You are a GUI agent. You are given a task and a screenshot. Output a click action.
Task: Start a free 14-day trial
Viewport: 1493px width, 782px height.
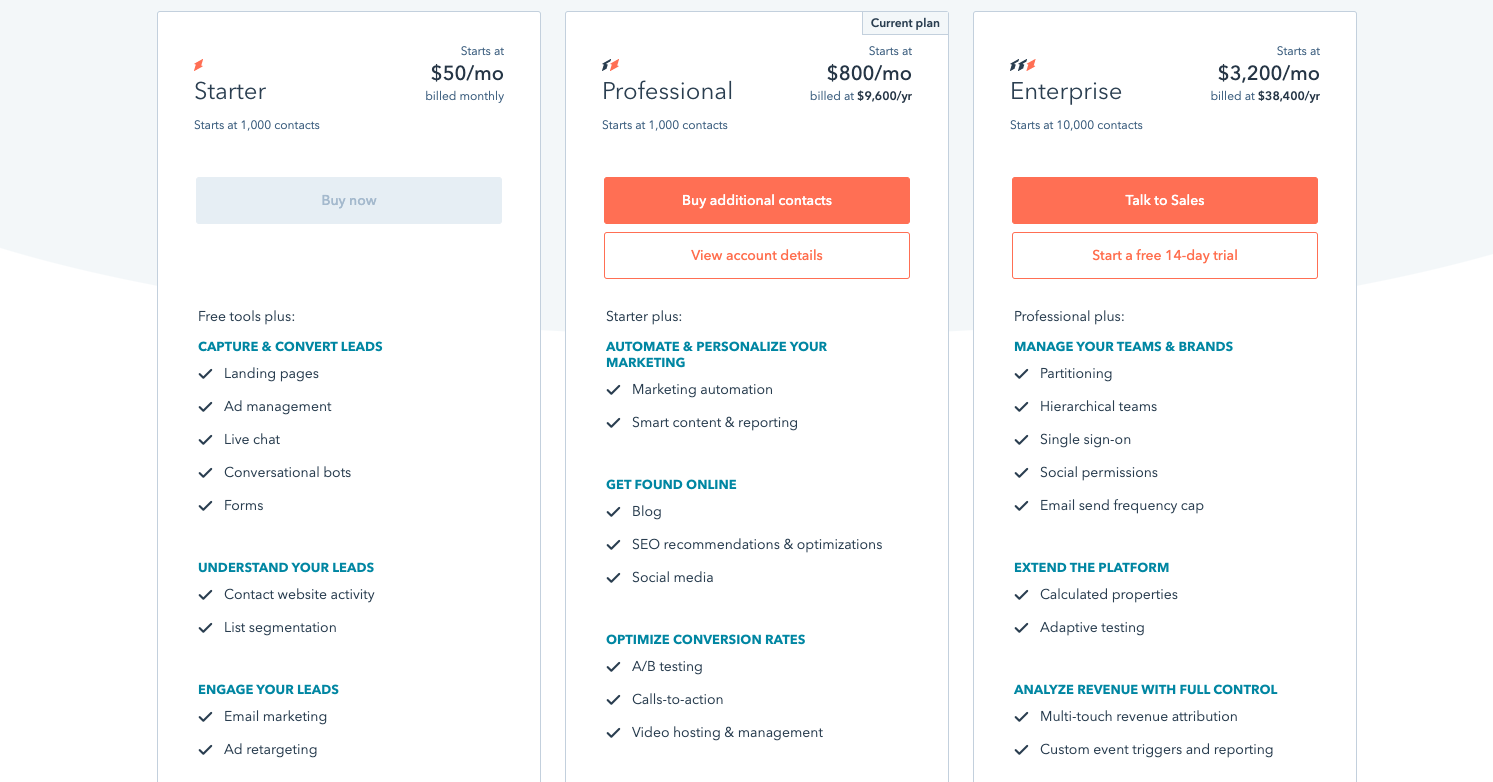(x=1164, y=255)
